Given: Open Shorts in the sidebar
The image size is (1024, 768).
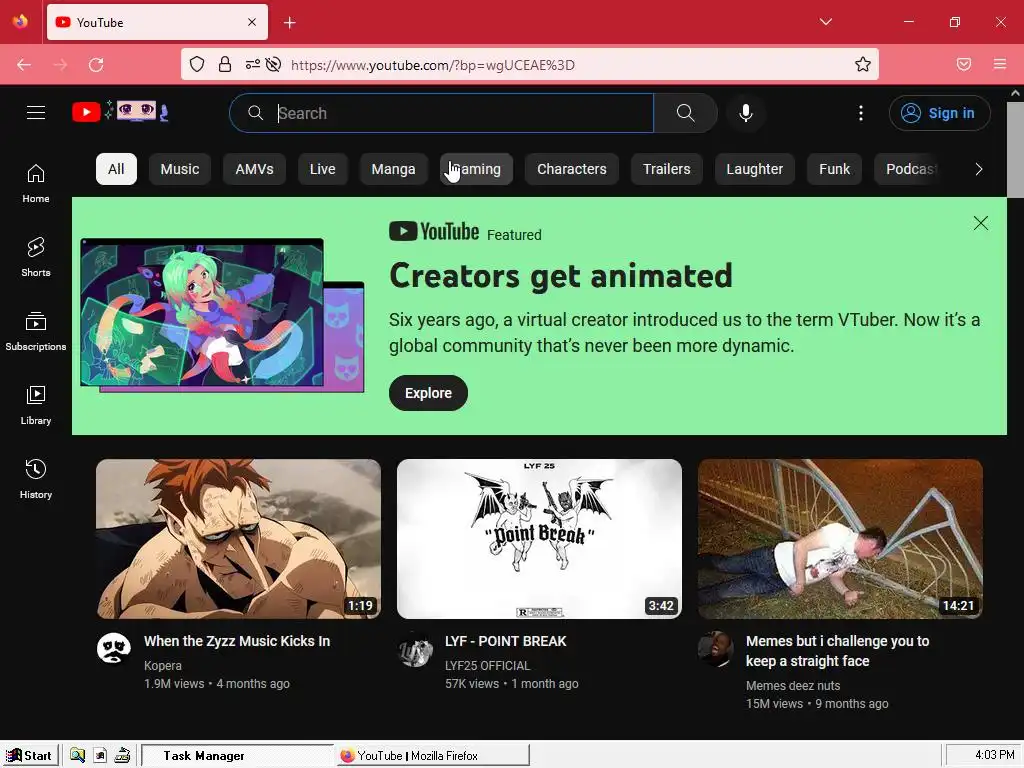Looking at the screenshot, I should click(x=36, y=257).
